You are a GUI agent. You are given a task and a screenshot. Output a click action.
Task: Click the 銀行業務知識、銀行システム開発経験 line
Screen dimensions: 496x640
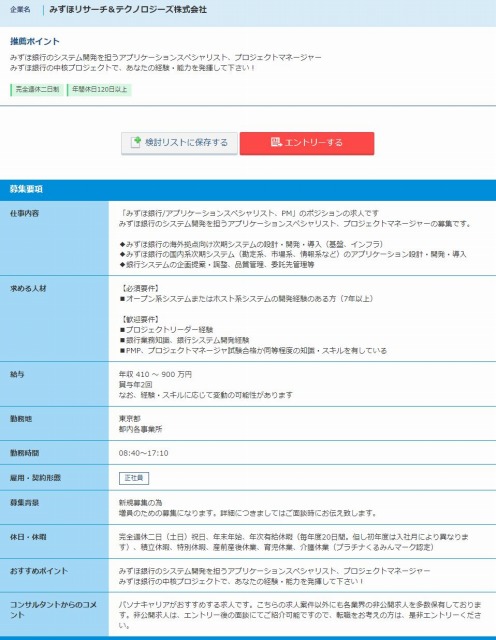184,340
